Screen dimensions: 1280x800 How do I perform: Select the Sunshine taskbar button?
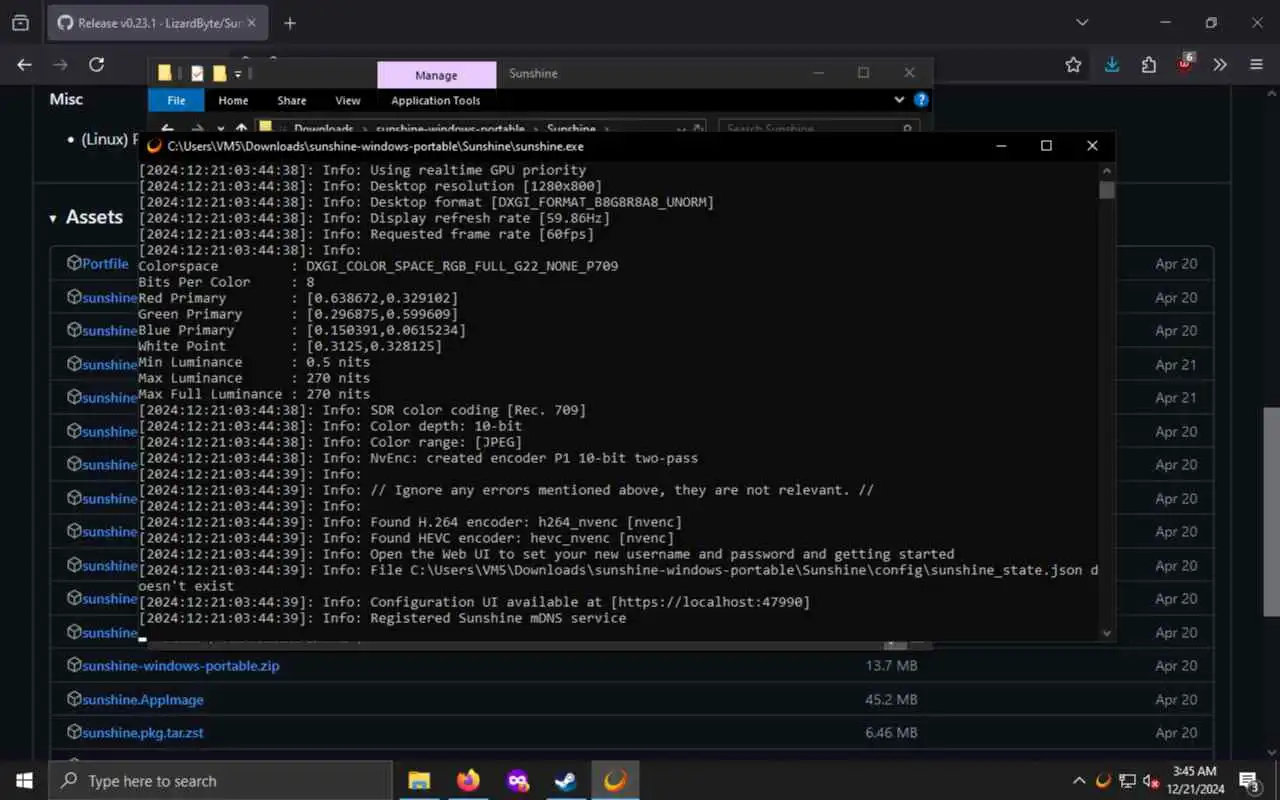[x=615, y=781]
